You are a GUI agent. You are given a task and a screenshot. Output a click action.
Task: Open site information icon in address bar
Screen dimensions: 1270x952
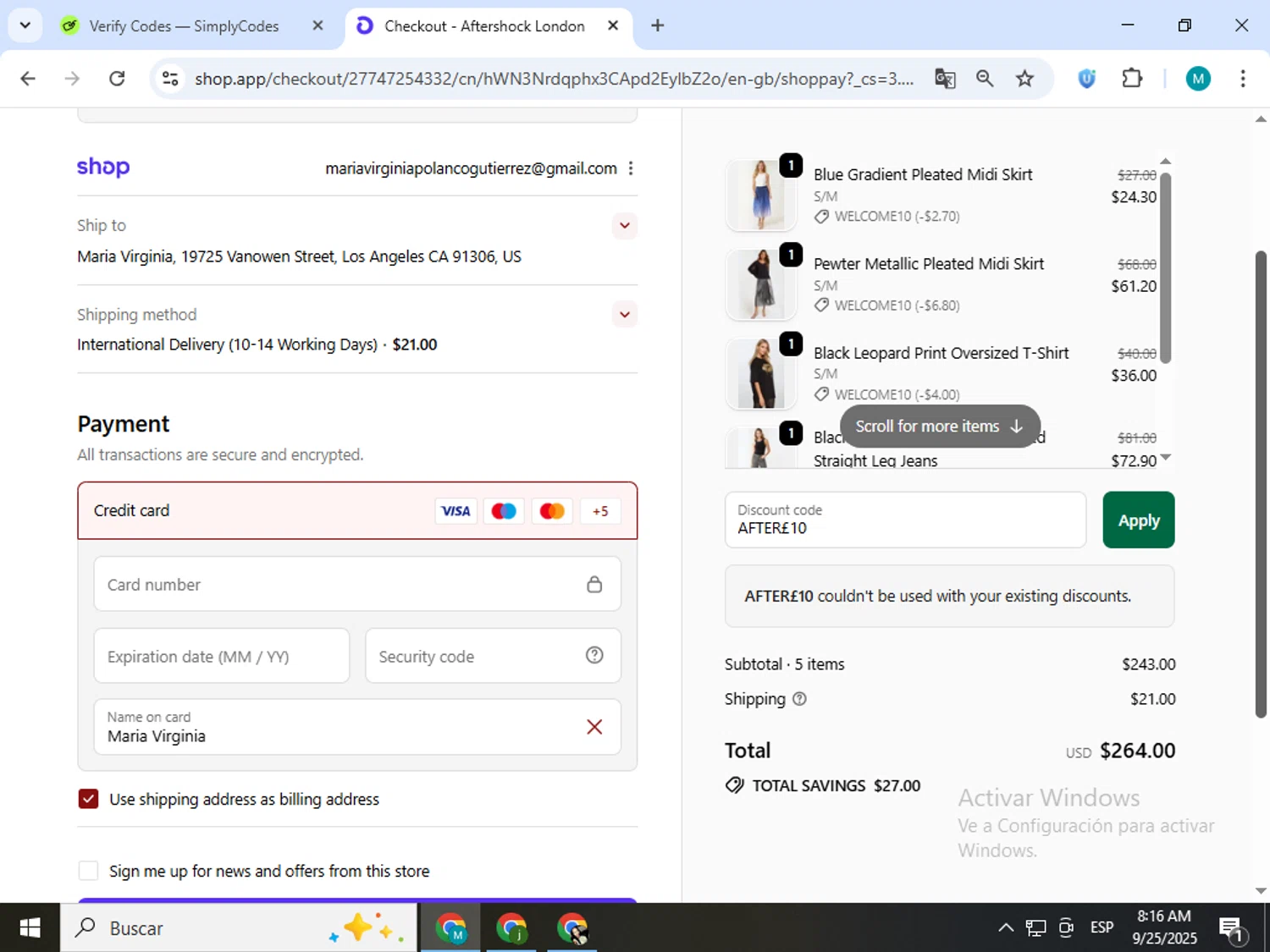click(x=170, y=79)
